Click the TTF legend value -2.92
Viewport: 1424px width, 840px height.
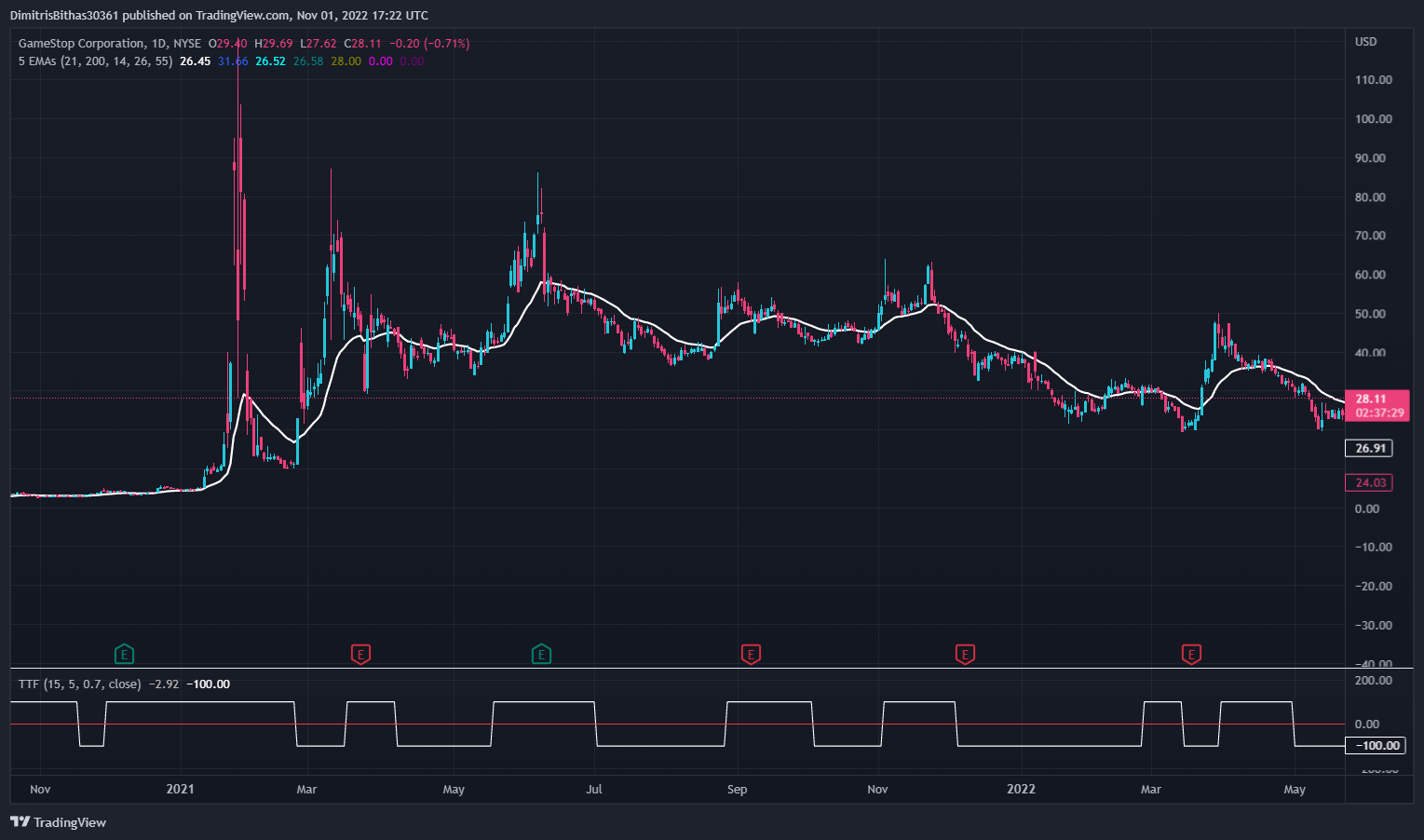click(164, 684)
